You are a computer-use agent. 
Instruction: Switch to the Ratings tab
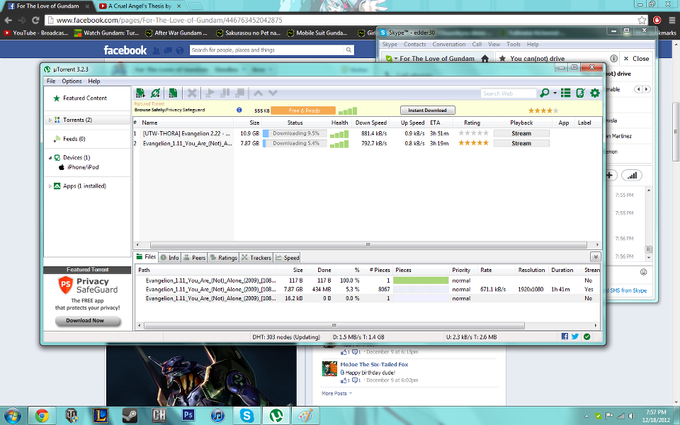pos(223,258)
